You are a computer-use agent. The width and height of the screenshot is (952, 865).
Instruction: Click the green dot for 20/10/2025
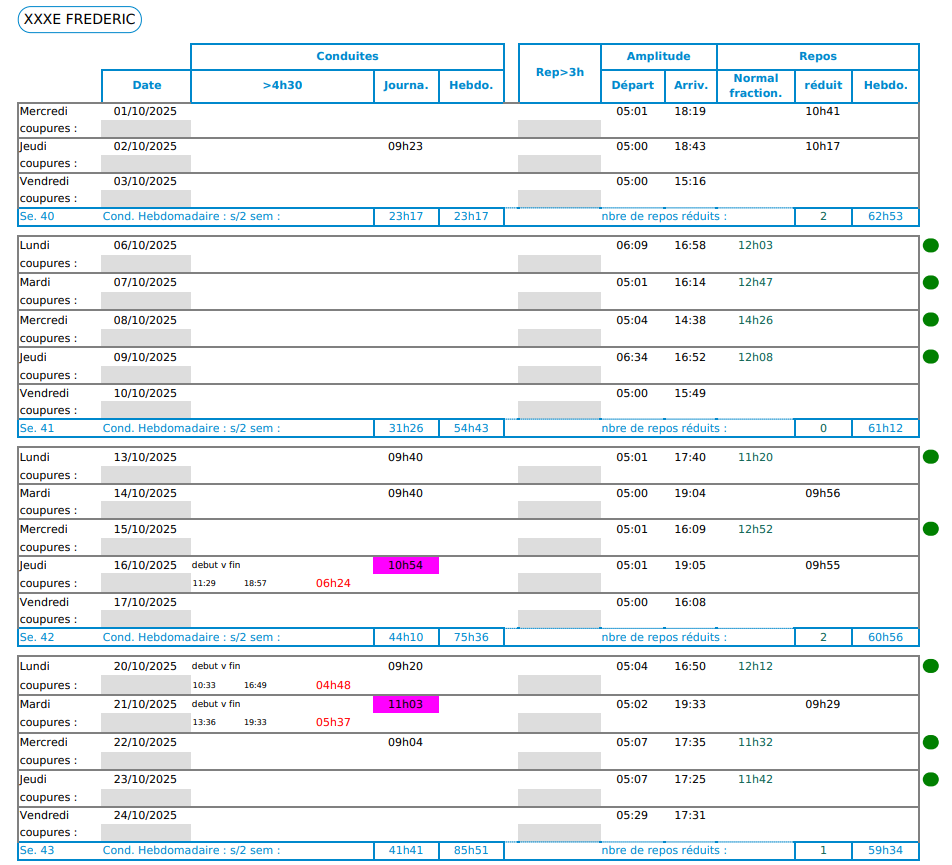tap(931, 667)
